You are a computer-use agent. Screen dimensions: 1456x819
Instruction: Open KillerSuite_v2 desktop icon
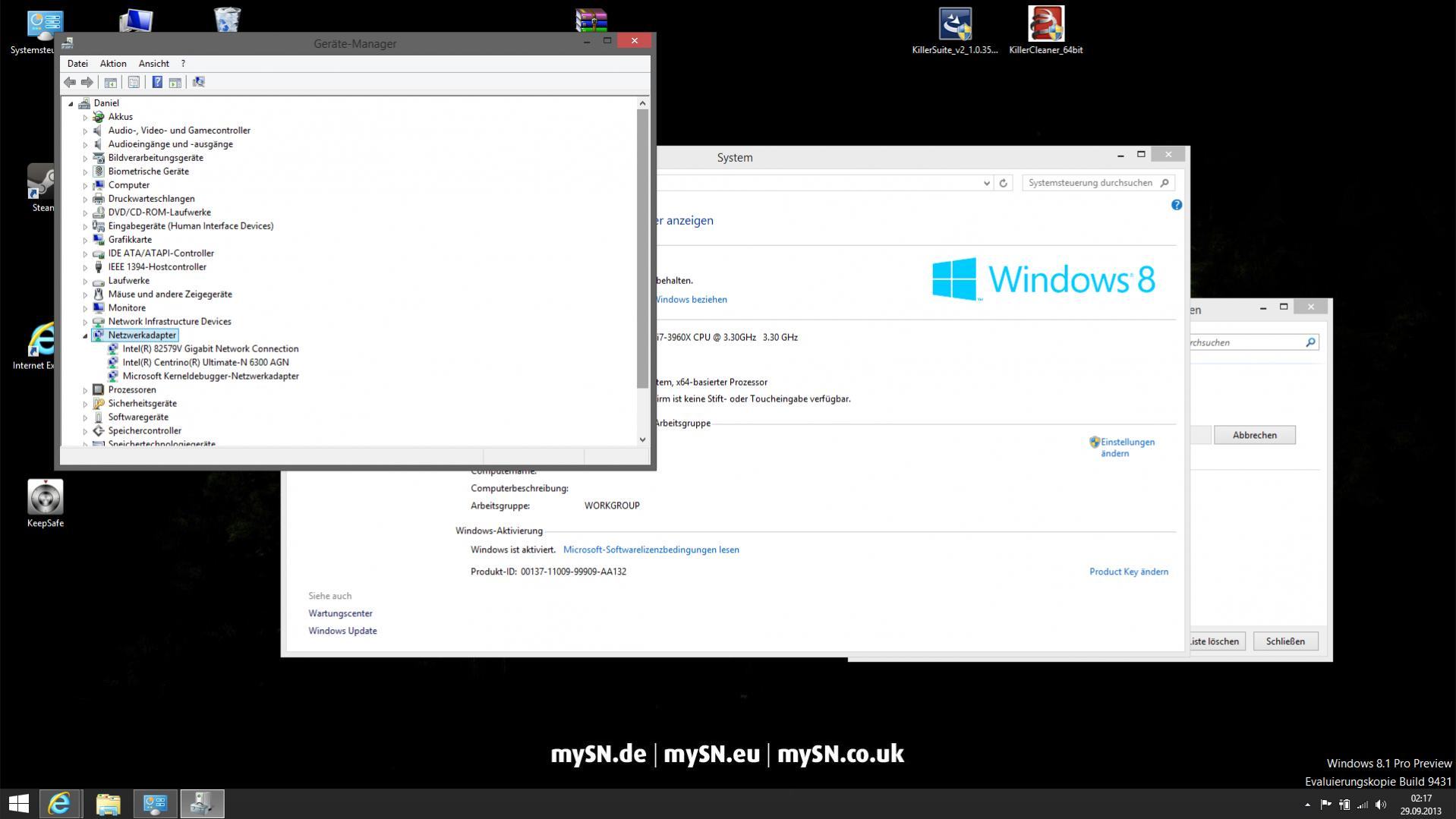pos(955,31)
